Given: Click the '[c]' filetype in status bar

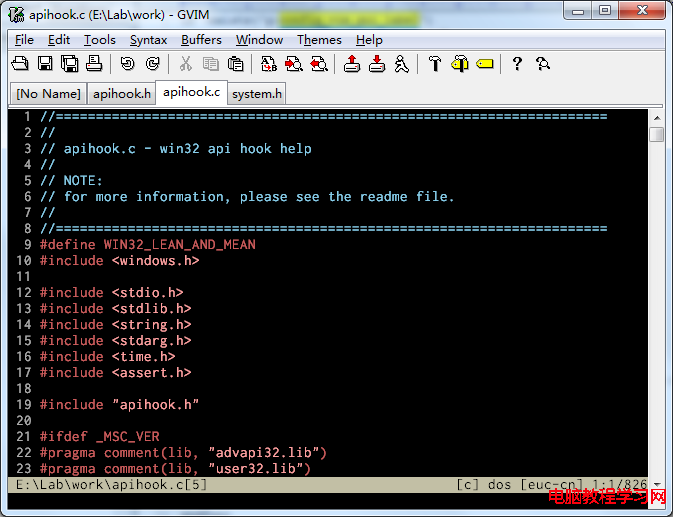Looking at the screenshot, I should pyautogui.click(x=467, y=485).
